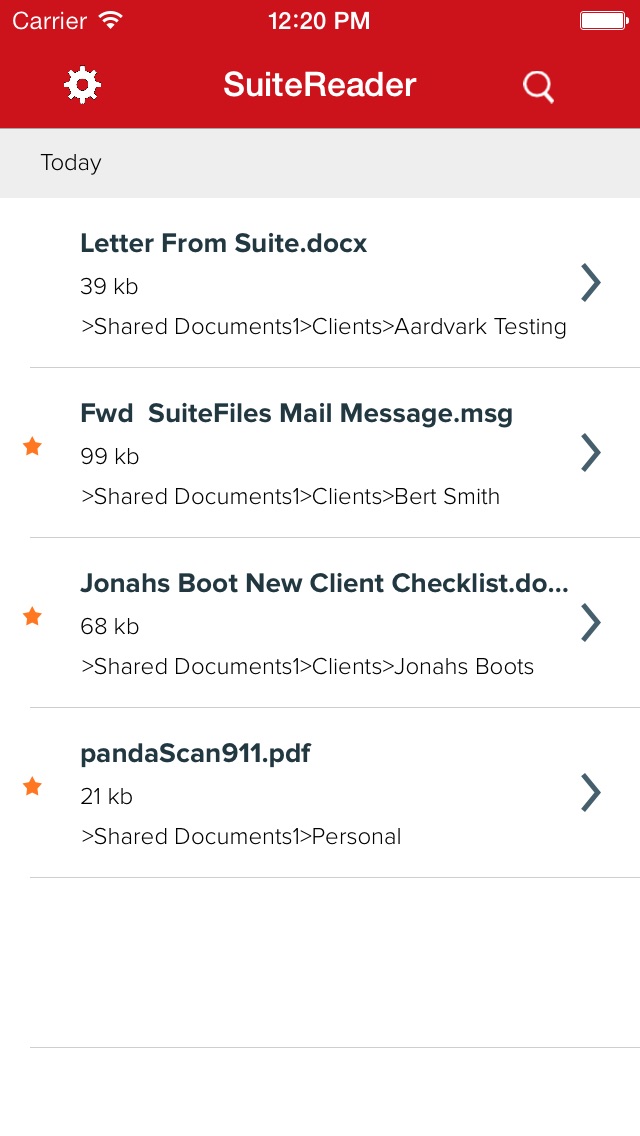Tap chevron next to pandaScan911.pdf
This screenshot has width=640, height=1136.
coord(591,793)
